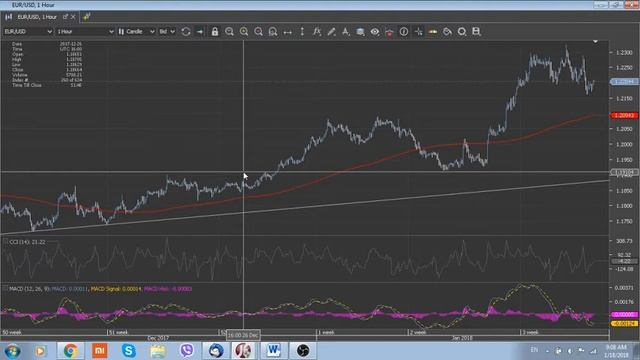The image size is (640, 360).
Task: Click the yellow ruler measure icon
Action: [x=433, y=31]
